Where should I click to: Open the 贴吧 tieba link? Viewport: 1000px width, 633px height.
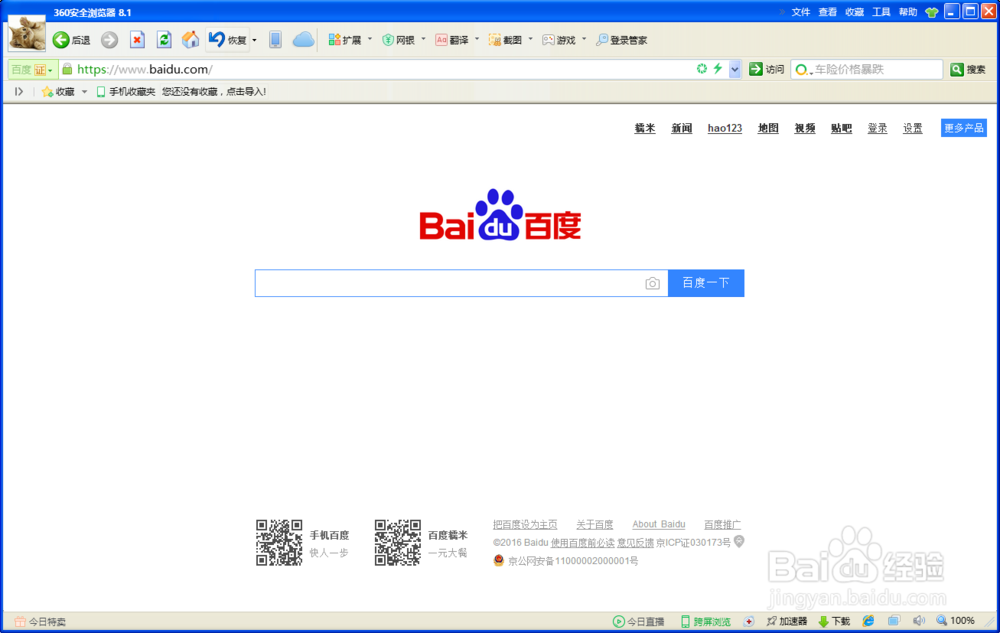841,128
